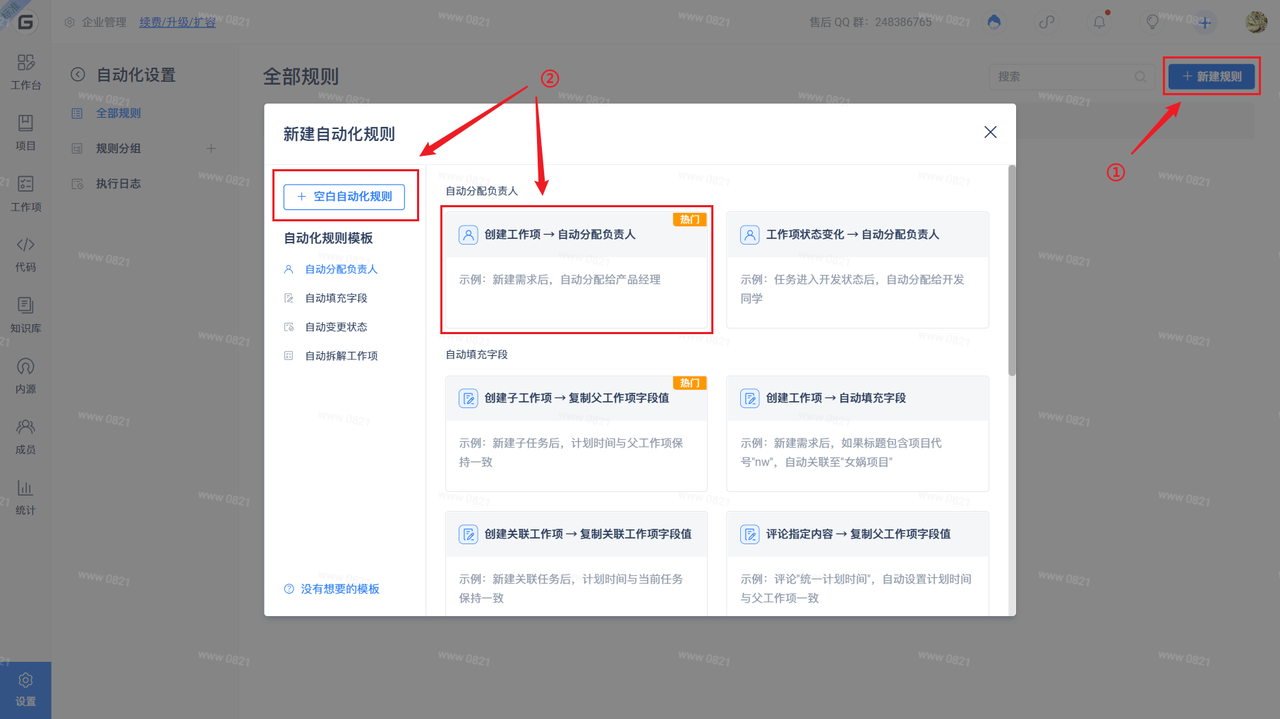The width and height of the screenshot is (1280, 719).
Task: Open 设置 at the sidebar bottom
Action: (26, 690)
